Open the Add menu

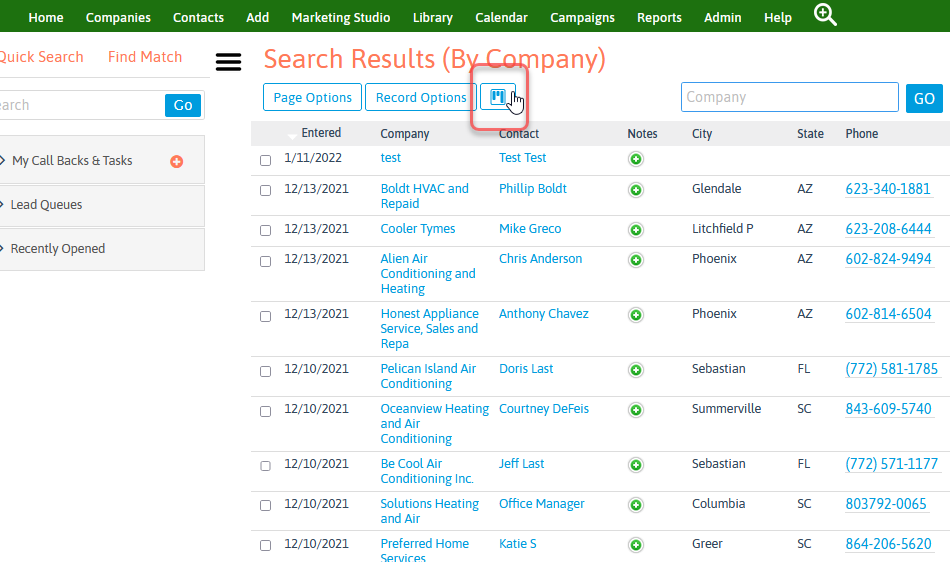click(x=257, y=18)
